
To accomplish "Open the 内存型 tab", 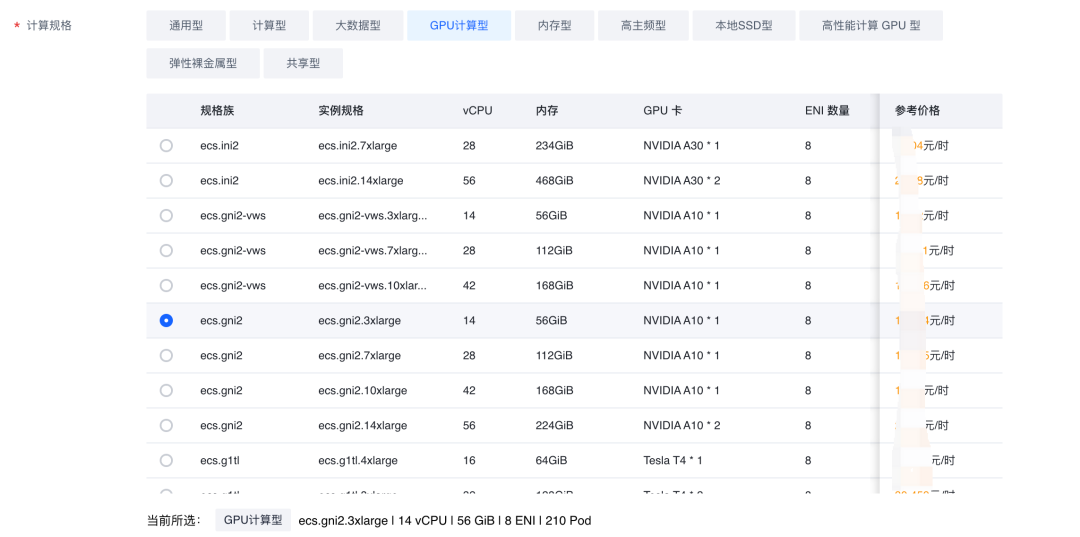I will click(x=554, y=26).
